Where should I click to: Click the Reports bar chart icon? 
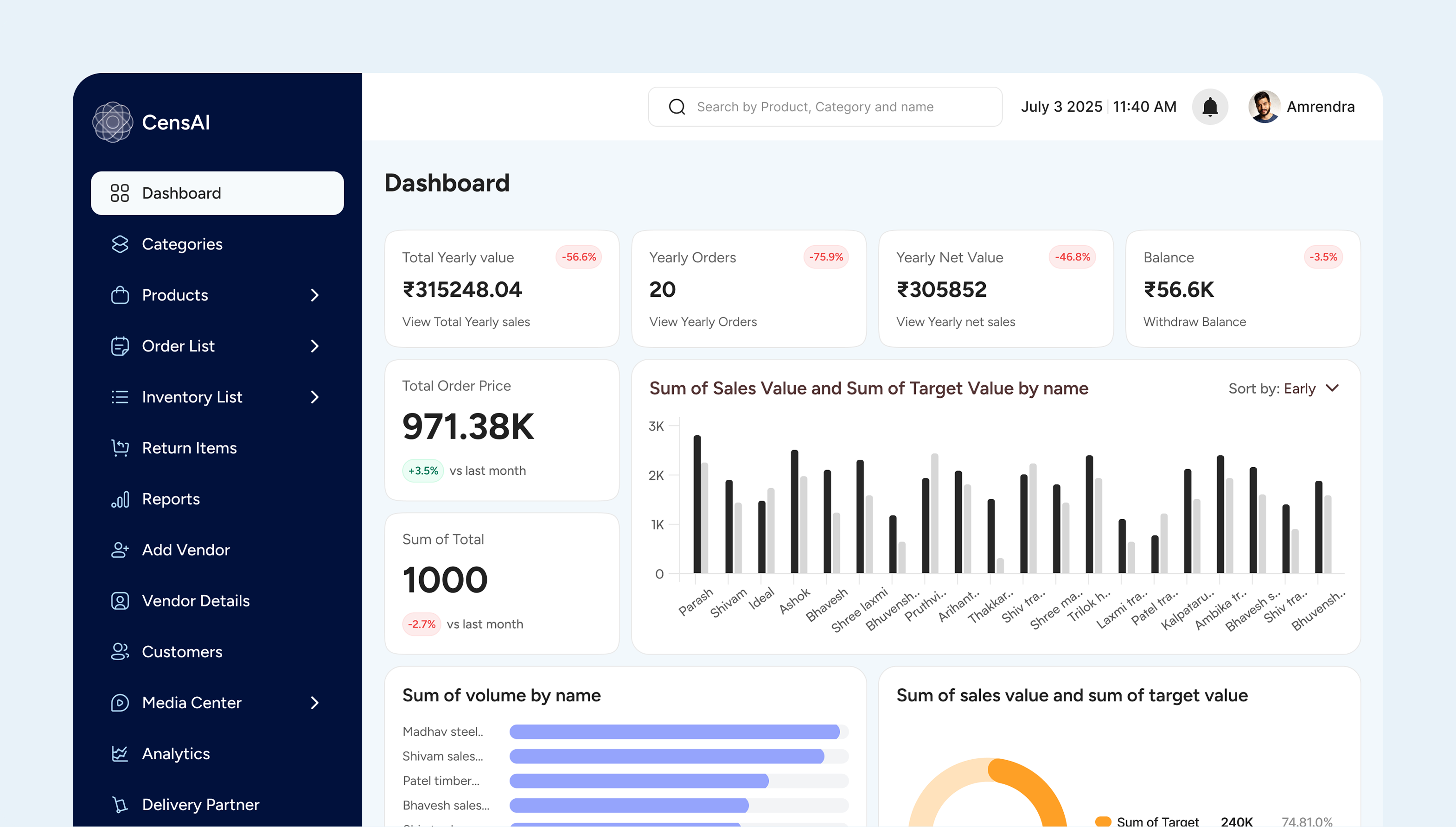point(120,499)
